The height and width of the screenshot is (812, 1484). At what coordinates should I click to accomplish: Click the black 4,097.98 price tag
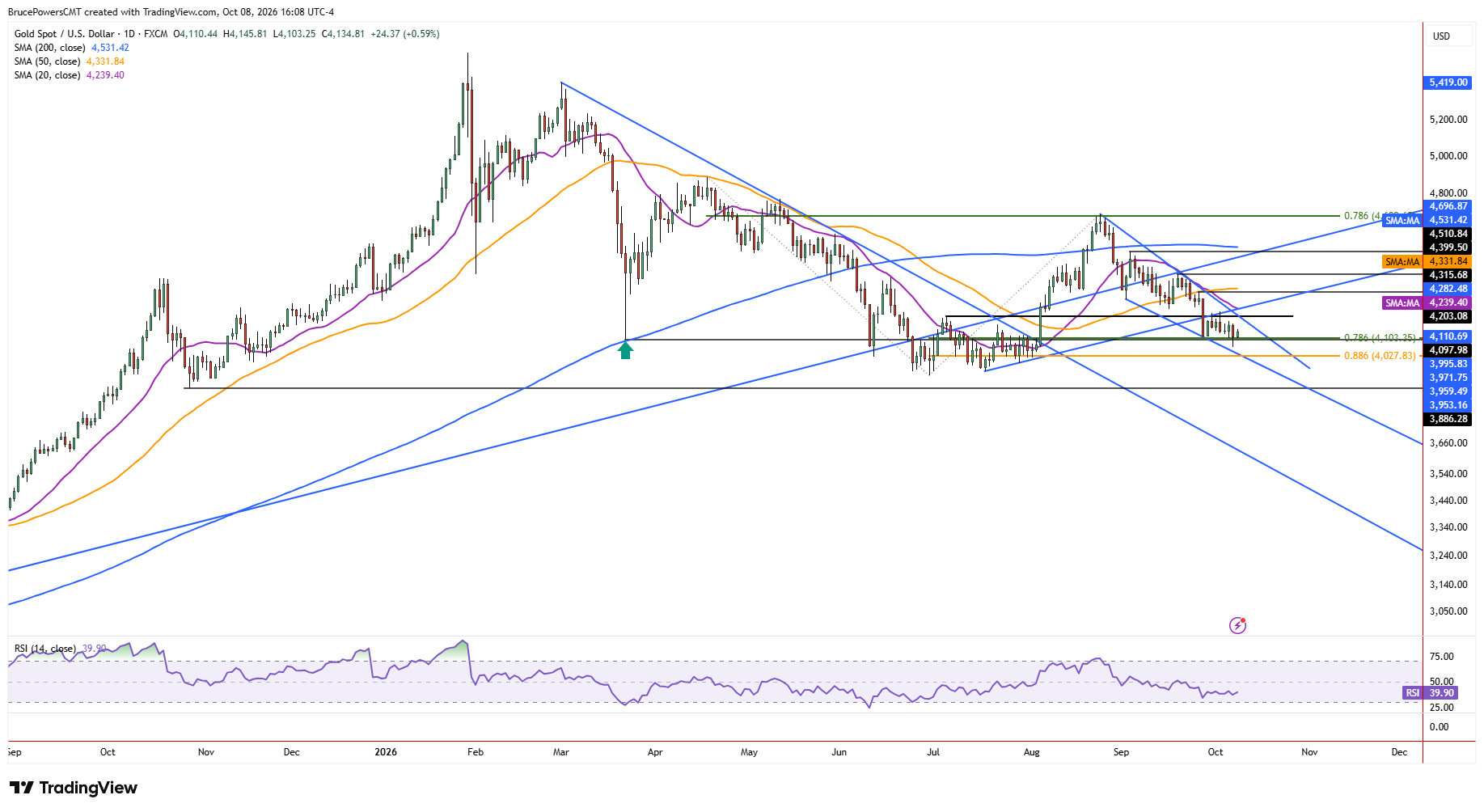point(1447,350)
